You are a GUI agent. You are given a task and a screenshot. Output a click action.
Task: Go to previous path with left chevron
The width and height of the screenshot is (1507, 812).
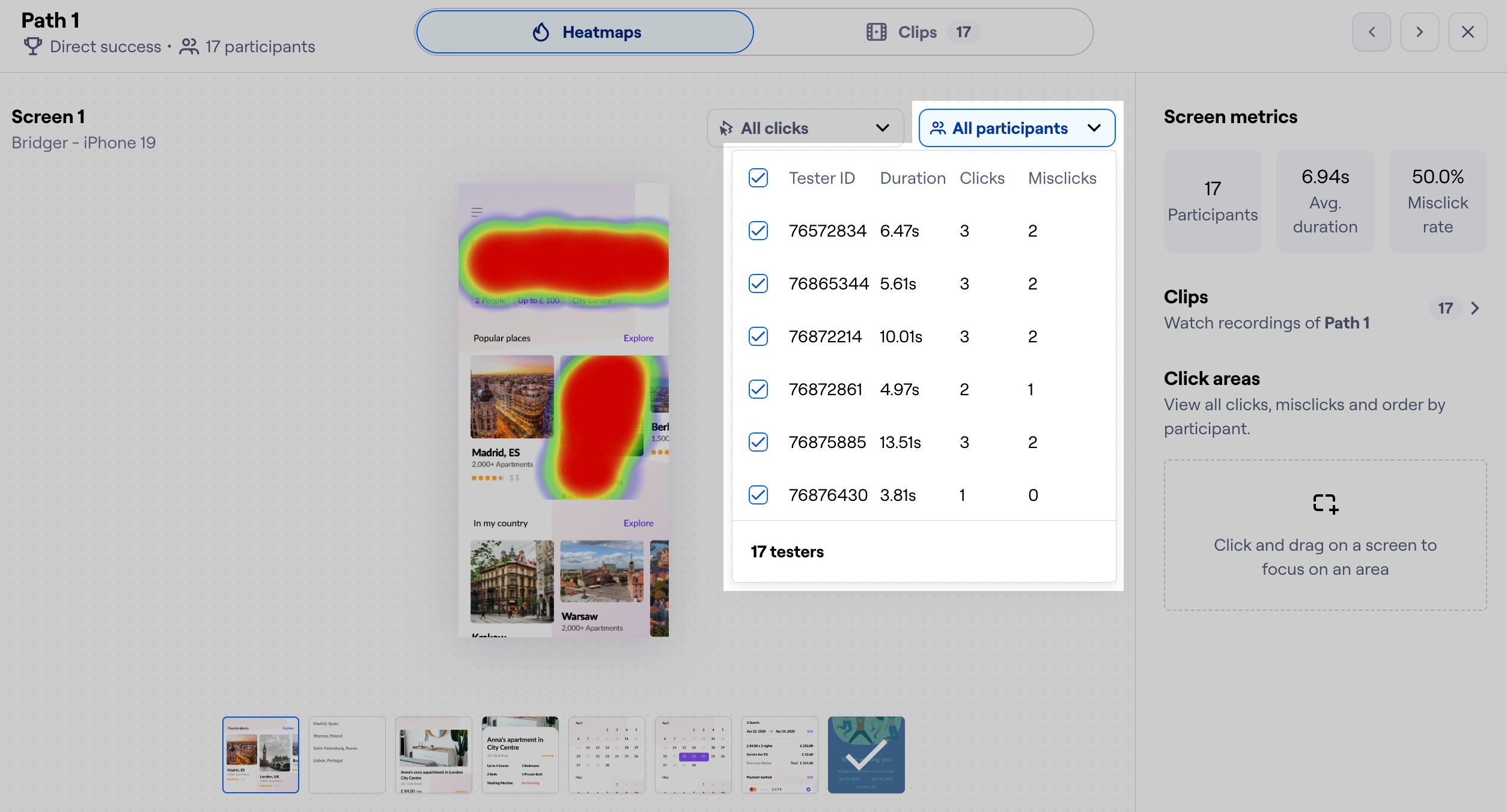(x=1372, y=32)
